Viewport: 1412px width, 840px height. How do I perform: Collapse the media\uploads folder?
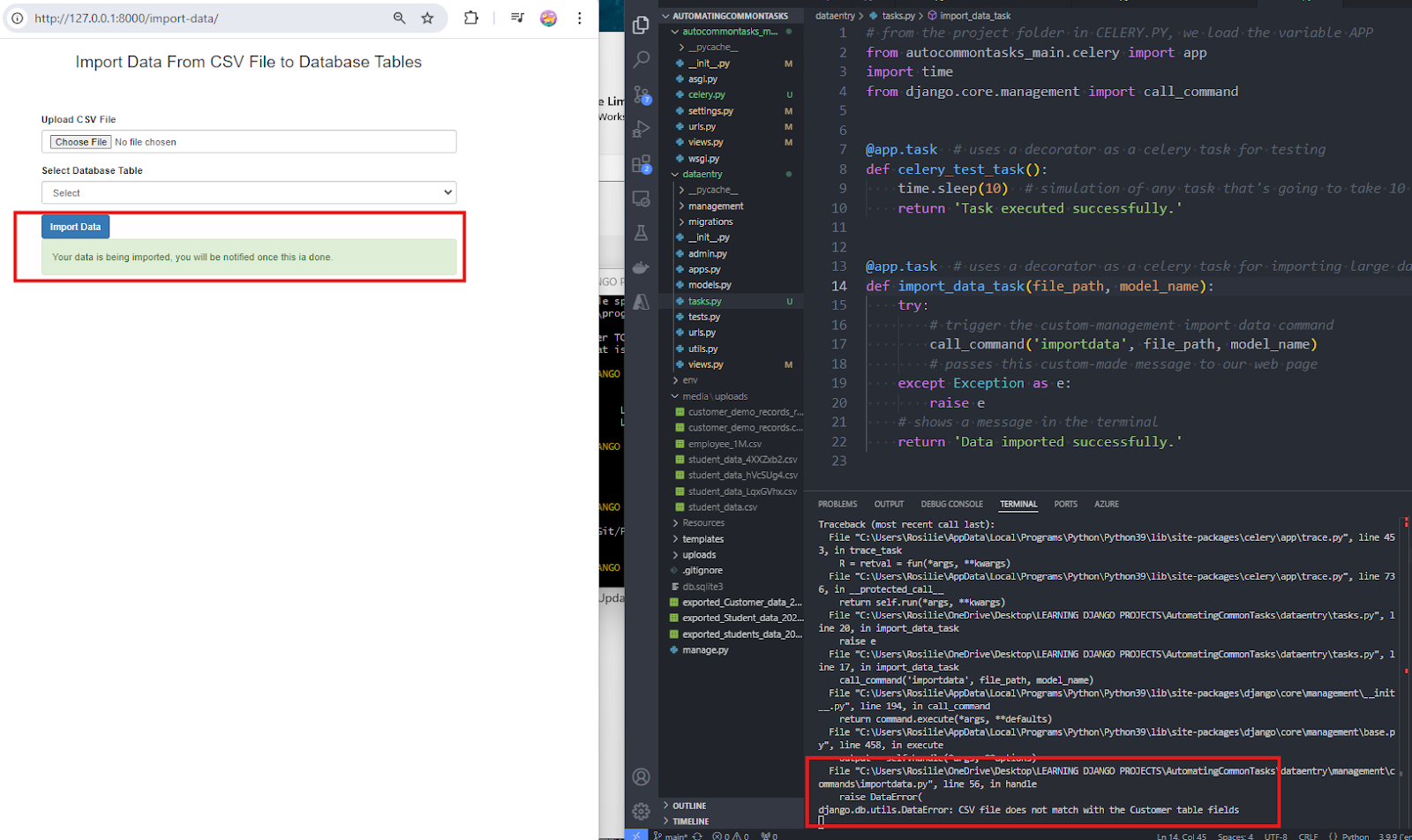(714, 396)
